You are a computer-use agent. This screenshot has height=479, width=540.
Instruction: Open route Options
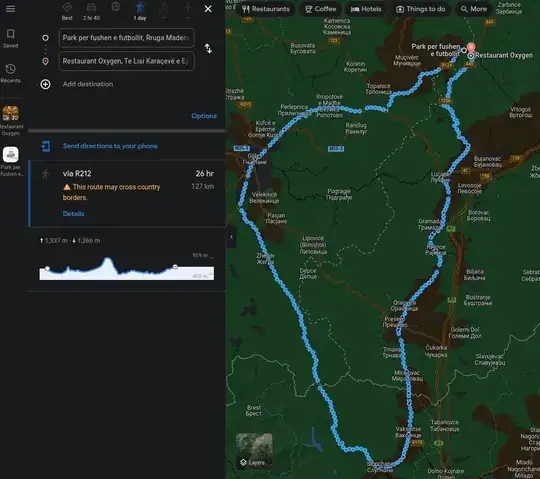tap(204, 116)
